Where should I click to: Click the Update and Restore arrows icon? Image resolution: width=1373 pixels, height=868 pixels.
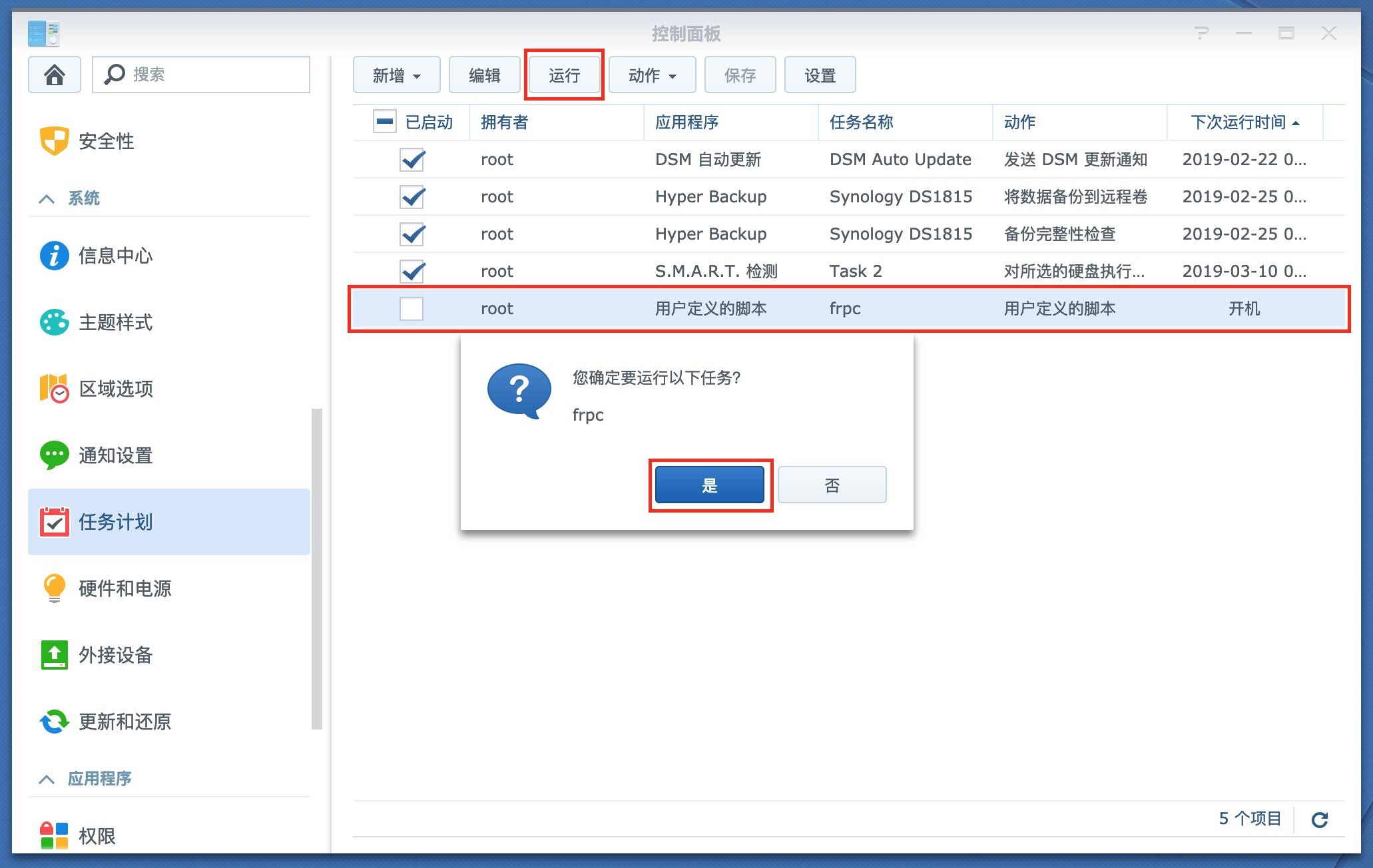point(54,722)
